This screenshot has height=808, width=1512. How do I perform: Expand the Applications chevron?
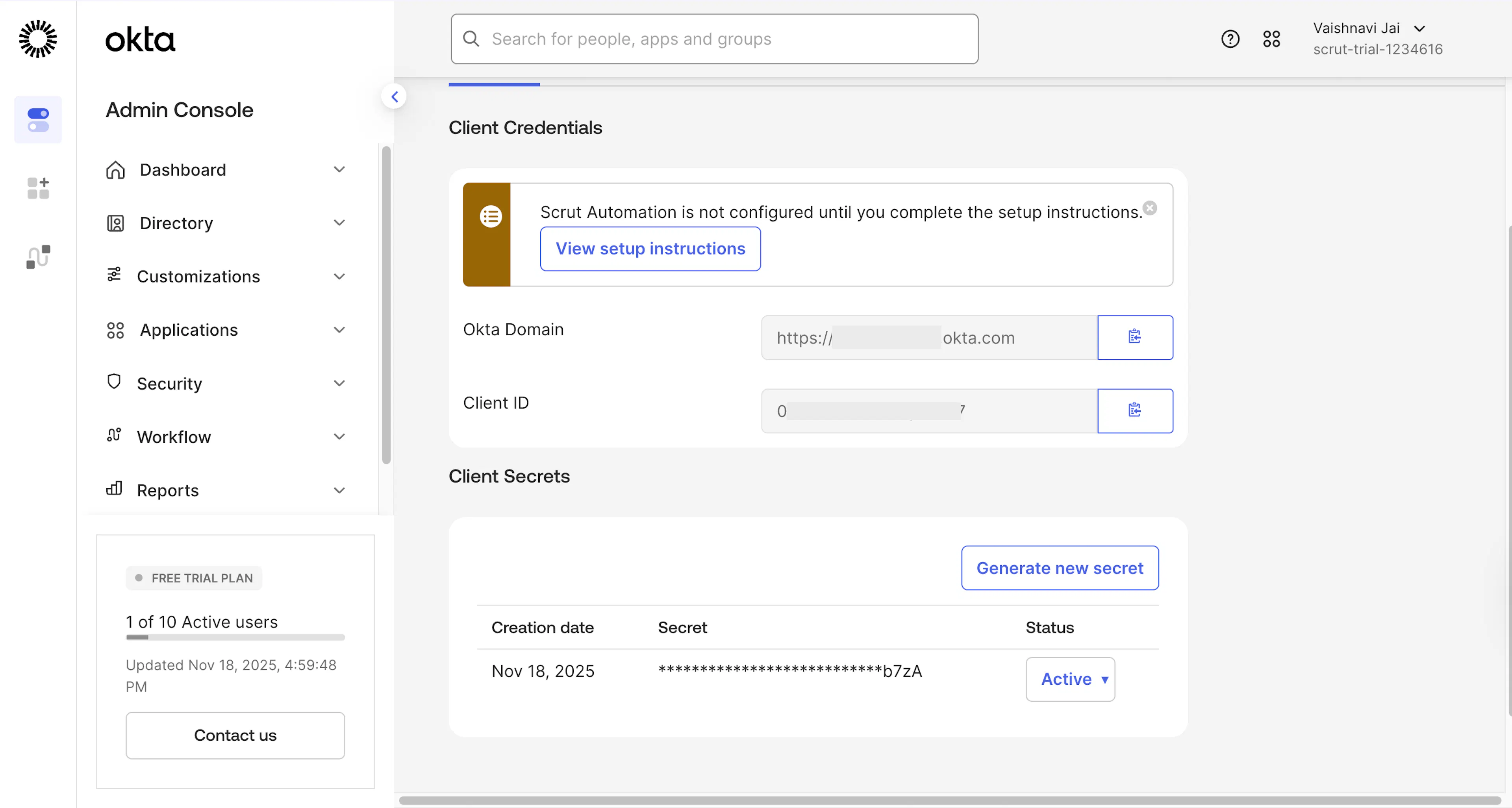tap(339, 329)
